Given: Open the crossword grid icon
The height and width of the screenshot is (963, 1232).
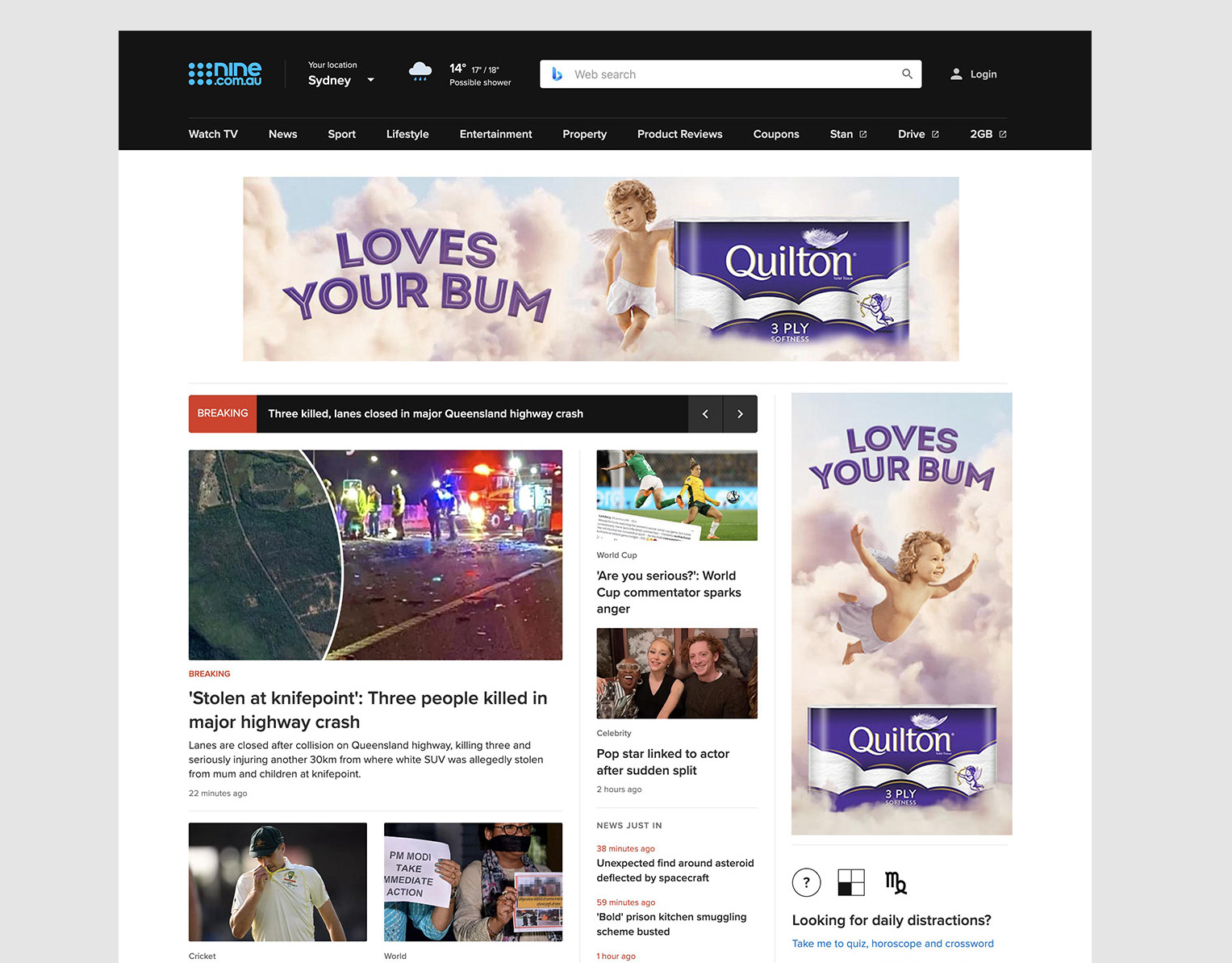Looking at the screenshot, I should 851,882.
